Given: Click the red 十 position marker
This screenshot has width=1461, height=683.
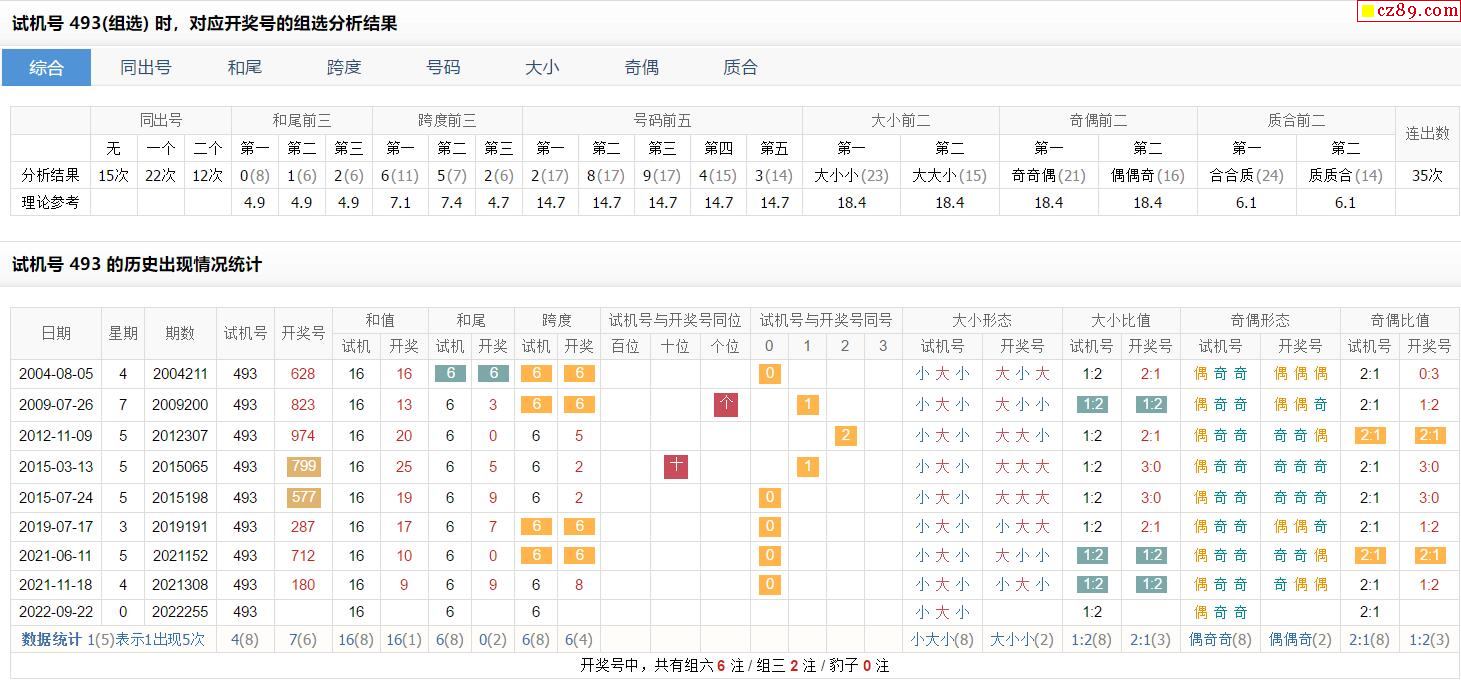Looking at the screenshot, I should [x=676, y=466].
